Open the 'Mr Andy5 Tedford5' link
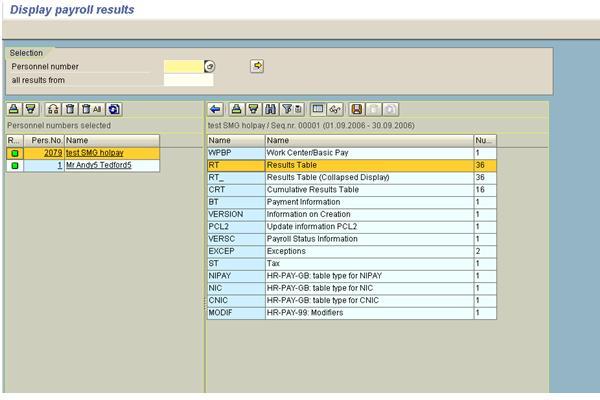 [x=99, y=165]
